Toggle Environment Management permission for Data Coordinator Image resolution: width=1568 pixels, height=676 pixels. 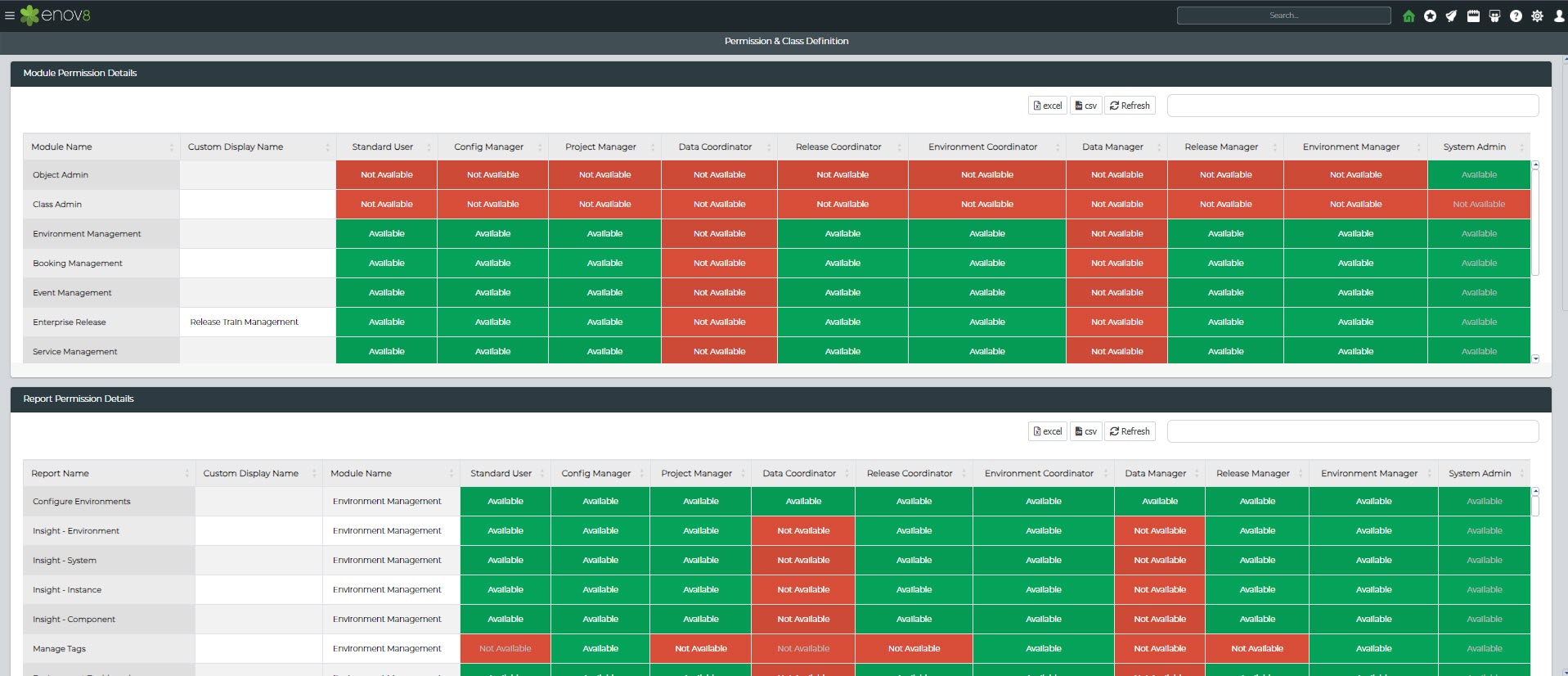(719, 234)
